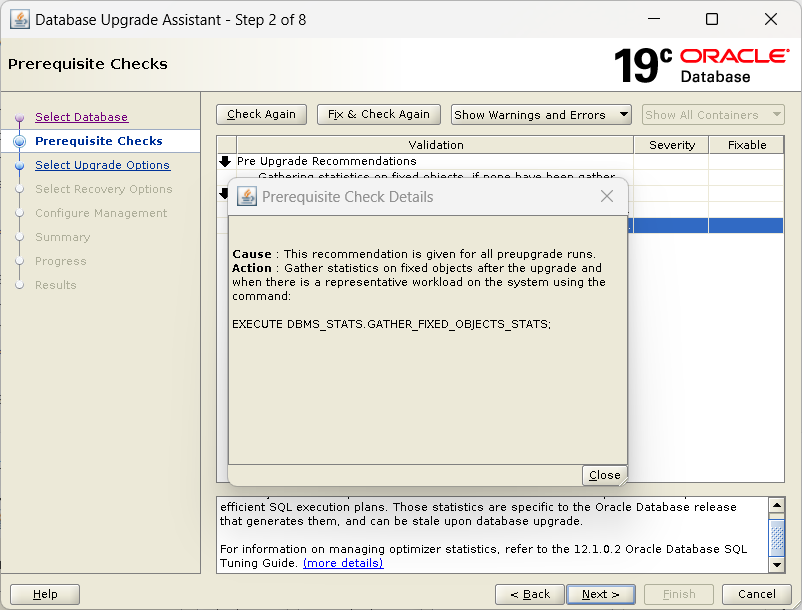Open the more details link
This screenshot has height=610, width=802.
click(343, 563)
